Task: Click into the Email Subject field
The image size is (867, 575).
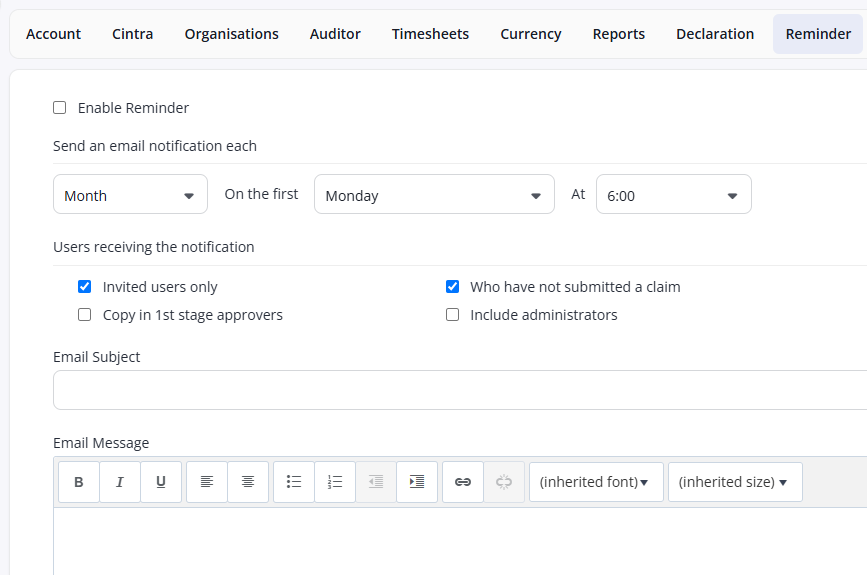Action: click(460, 390)
